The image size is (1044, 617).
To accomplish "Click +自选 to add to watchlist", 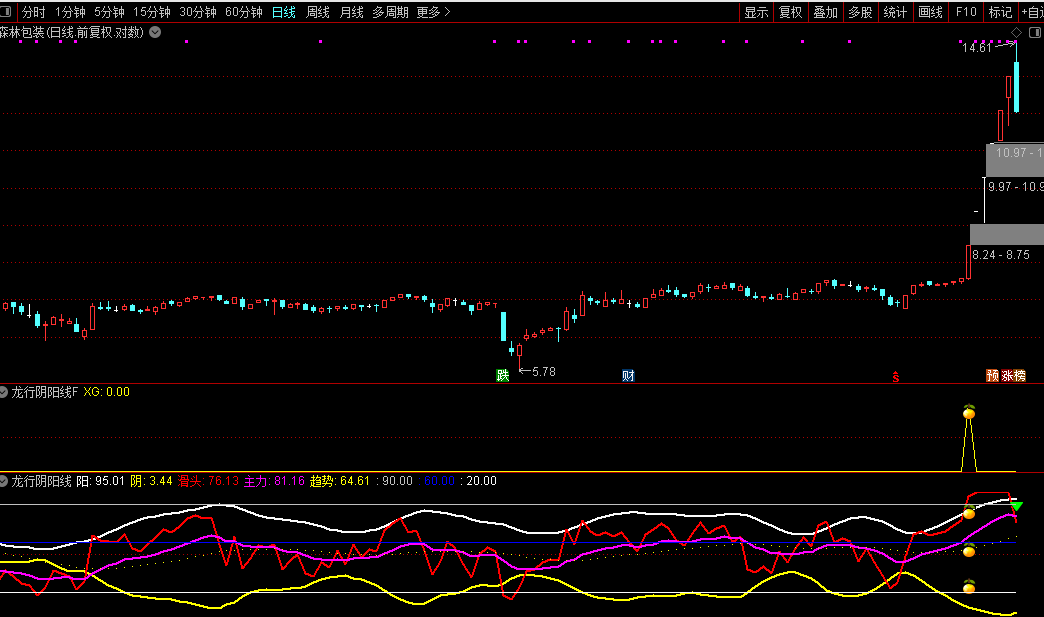I will click(x=1031, y=12).
